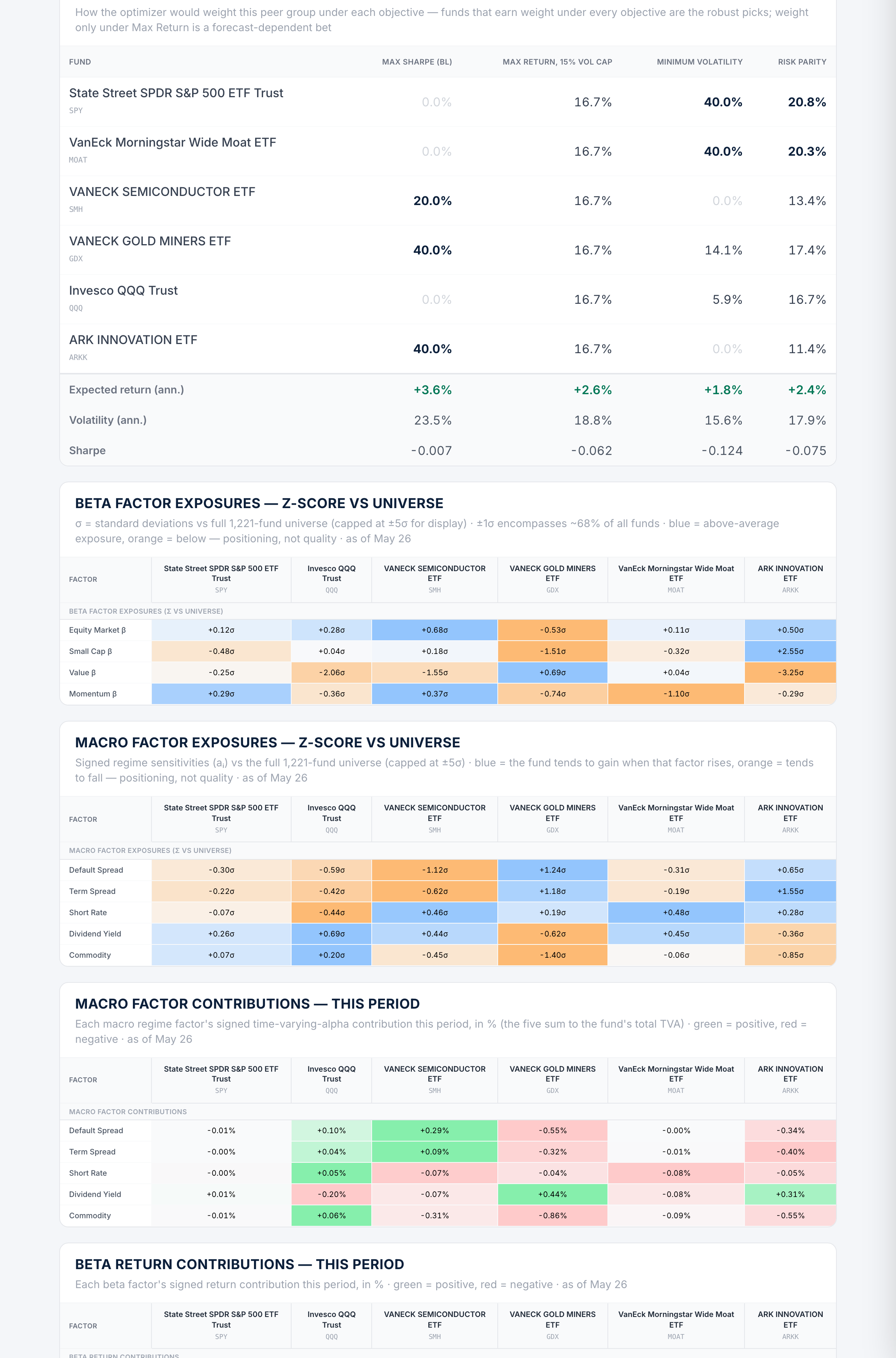
Task: Click the RISK PARITY column header
Action: click(802, 62)
